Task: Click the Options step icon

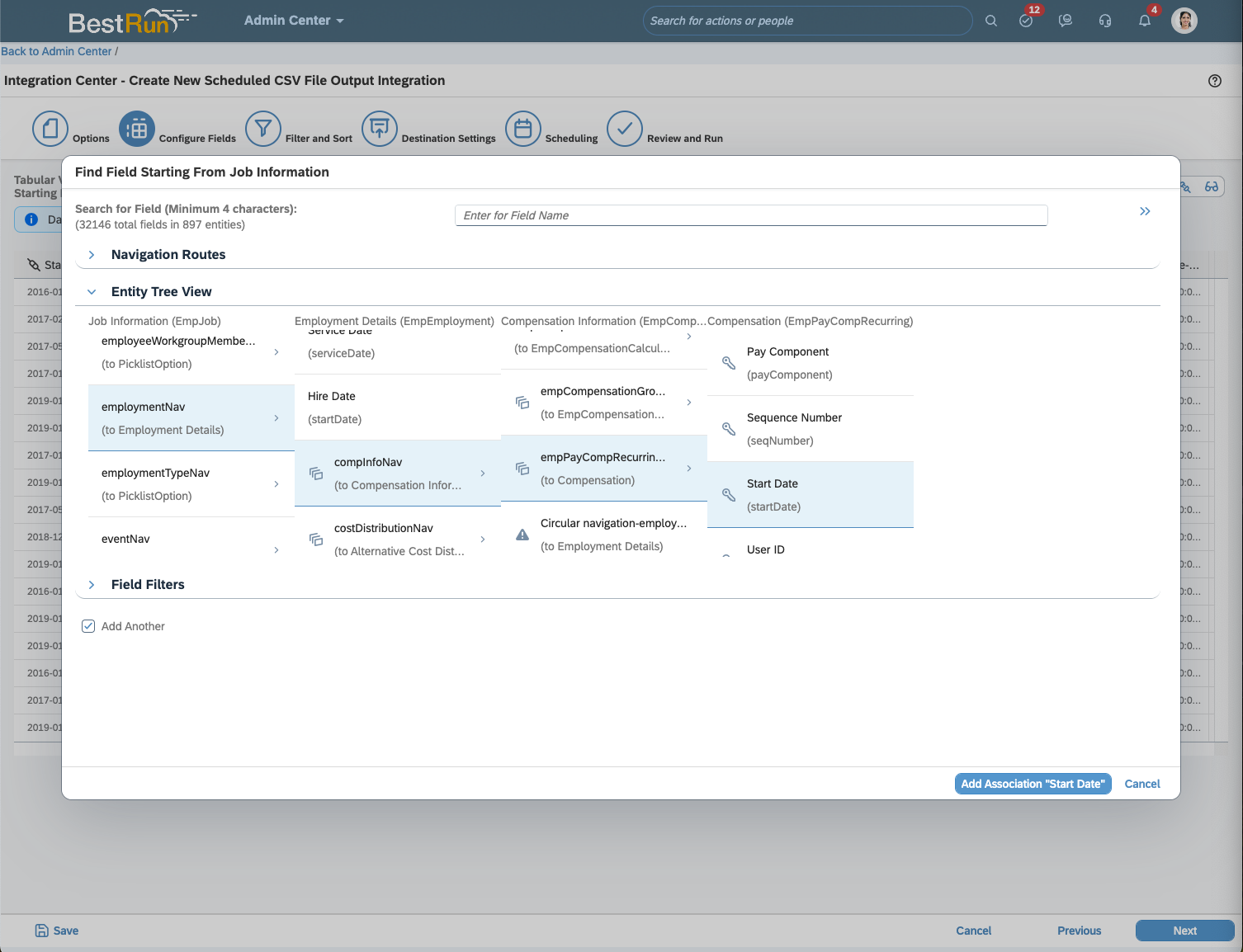Action: pos(50,129)
